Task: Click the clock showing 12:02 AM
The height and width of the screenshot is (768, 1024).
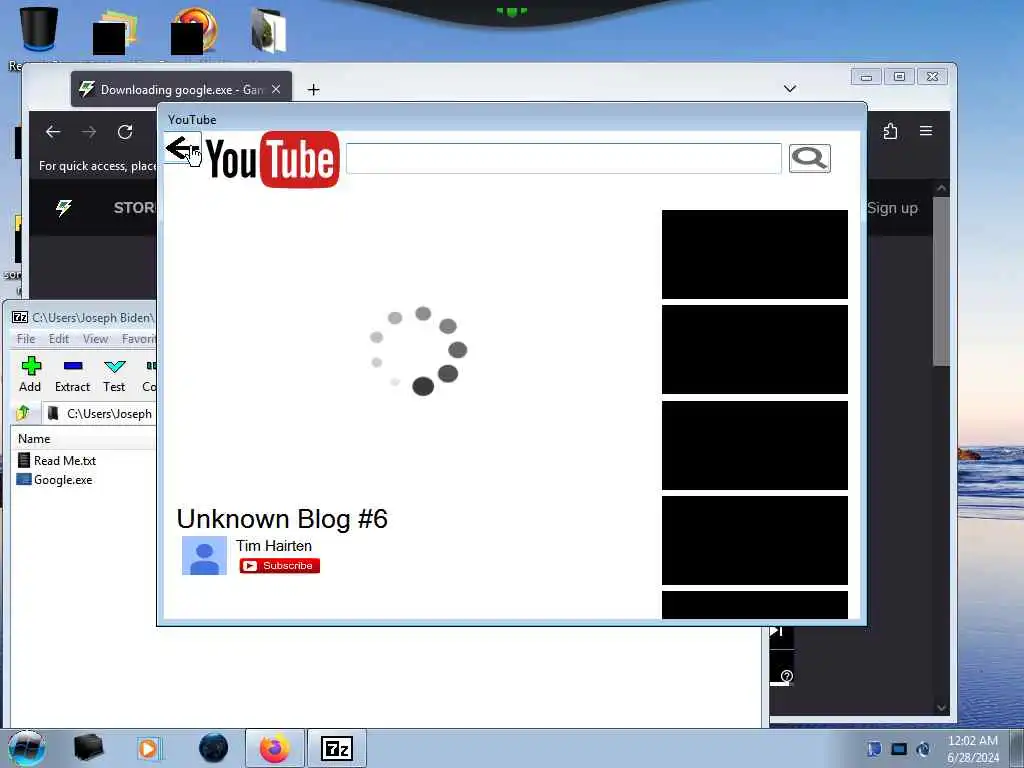Action: (x=973, y=741)
